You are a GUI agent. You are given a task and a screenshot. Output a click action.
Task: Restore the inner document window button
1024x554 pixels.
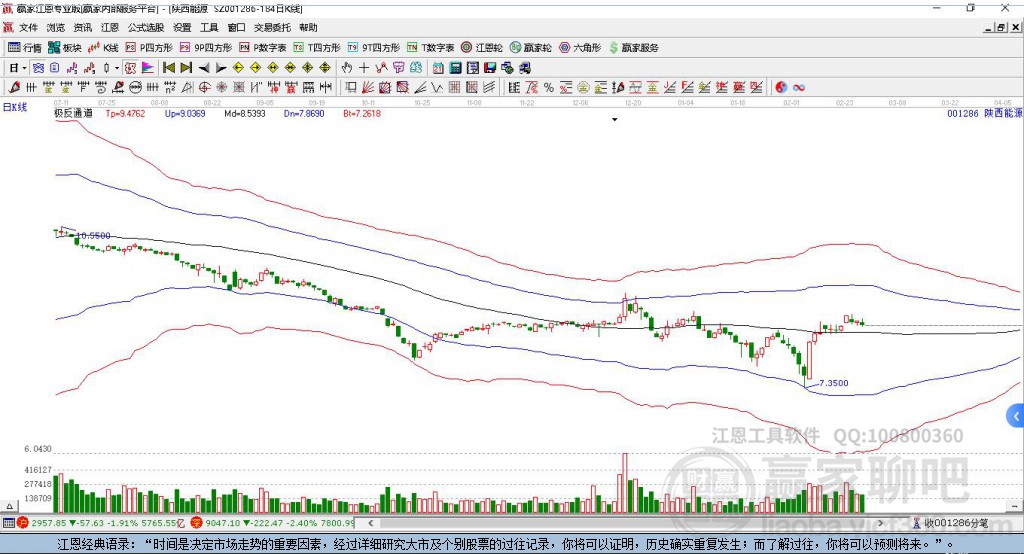[x=1001, y=27]
